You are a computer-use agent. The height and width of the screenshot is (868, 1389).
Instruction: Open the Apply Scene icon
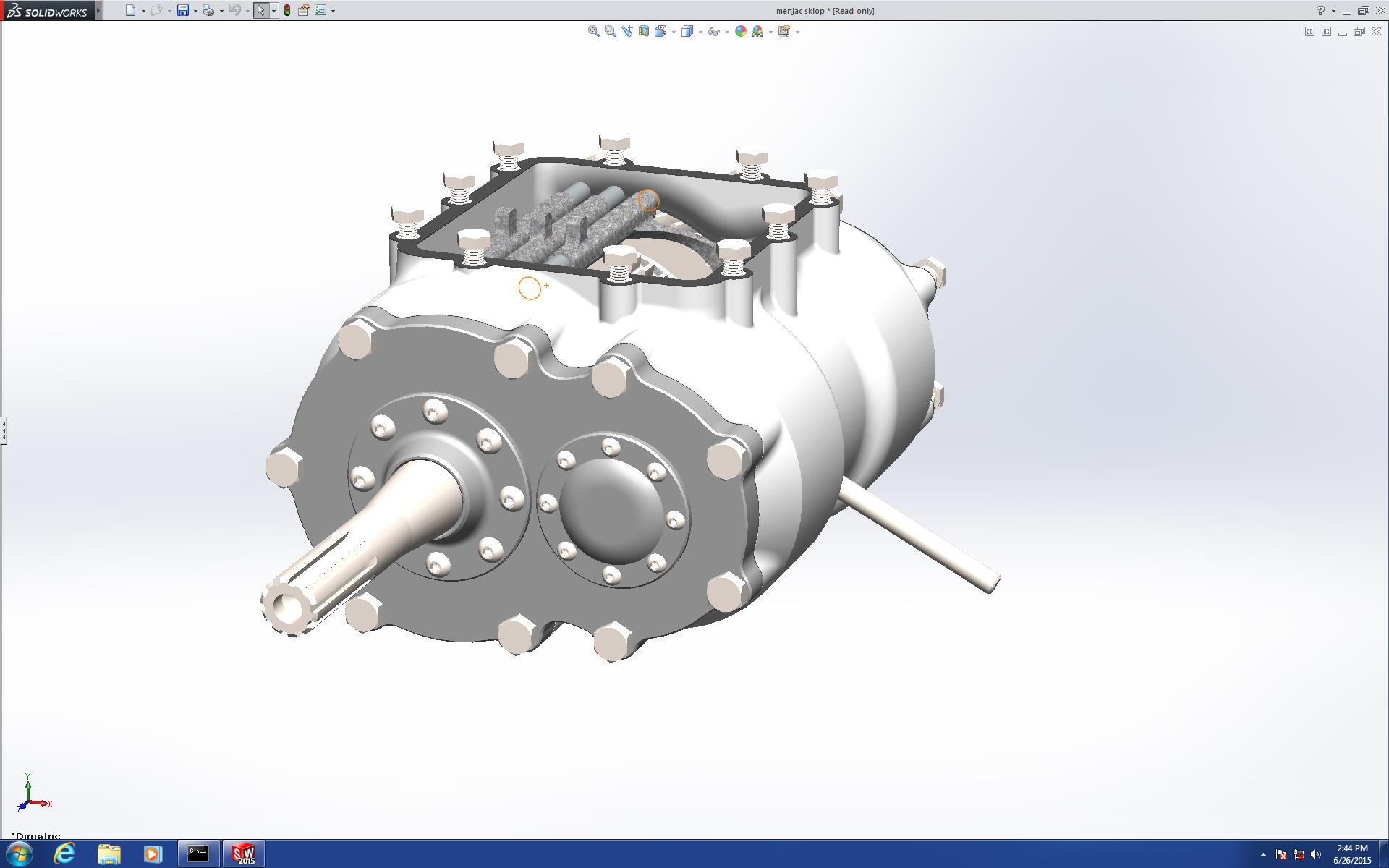point(757,31)
